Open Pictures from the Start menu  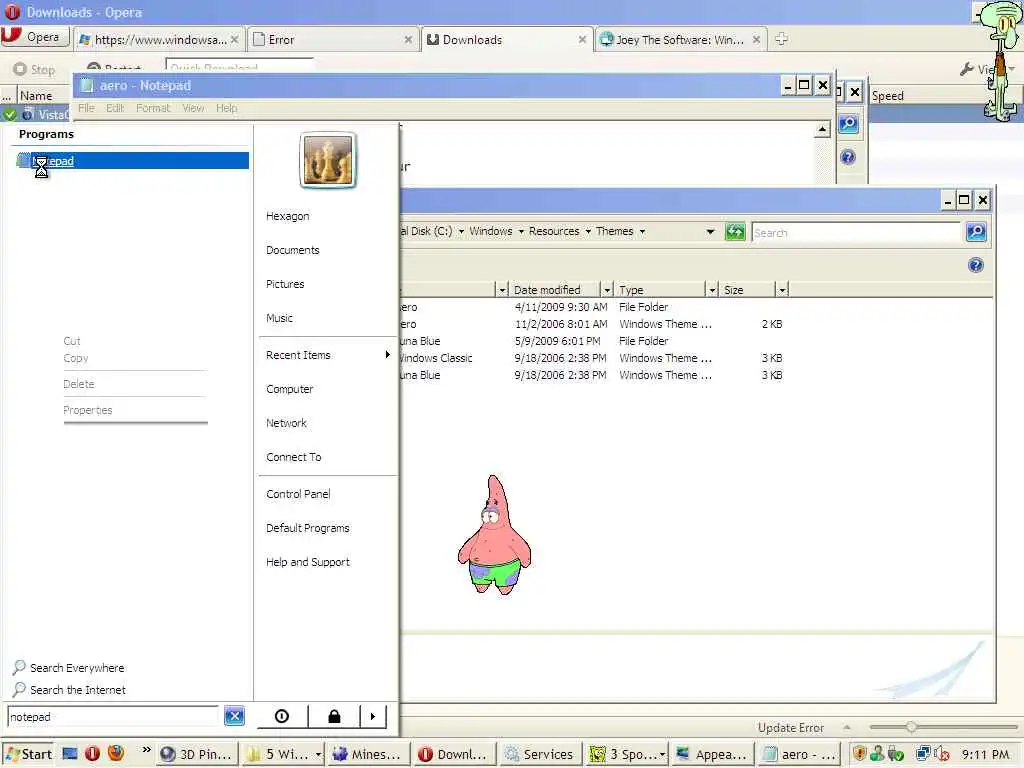[285, 284]
